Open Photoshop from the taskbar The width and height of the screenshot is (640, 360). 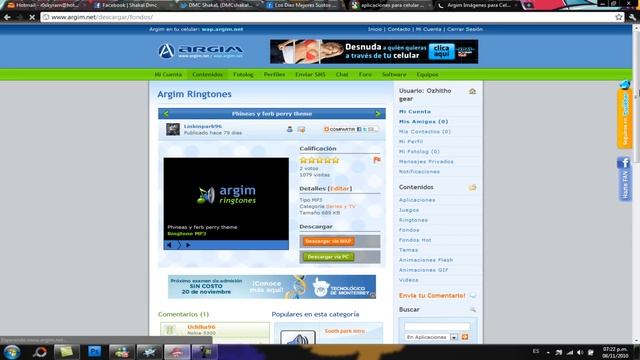(94, 352)
